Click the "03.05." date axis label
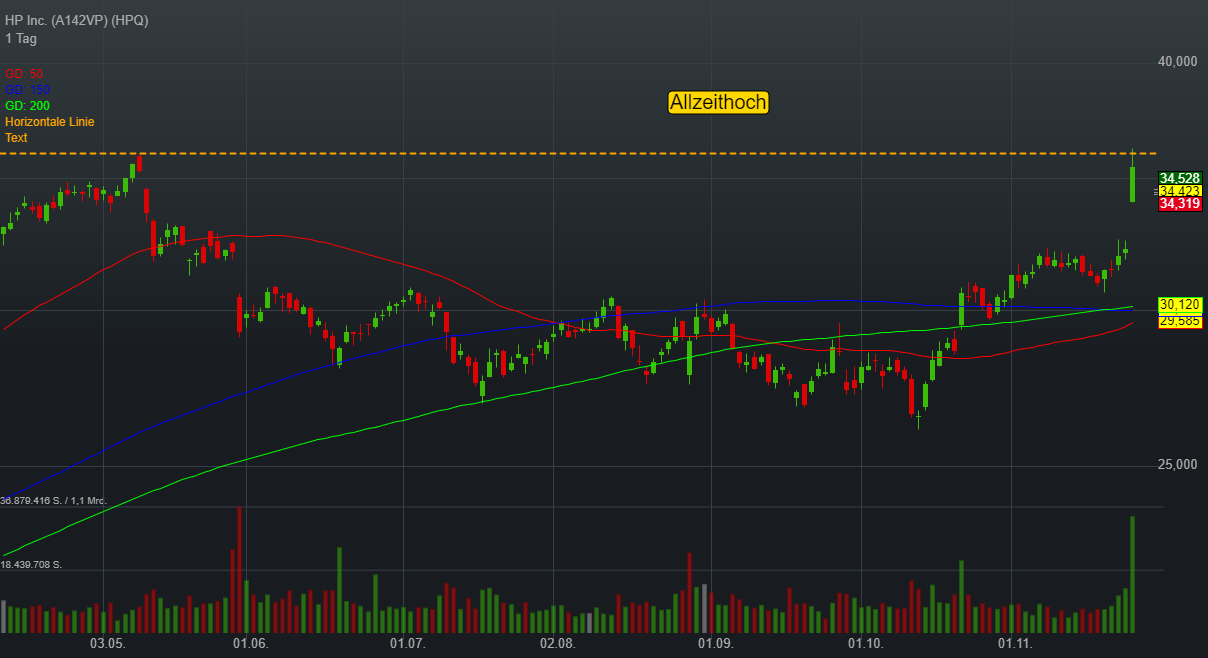Screen dimensions: 1208x658 [x=108, y=644]
